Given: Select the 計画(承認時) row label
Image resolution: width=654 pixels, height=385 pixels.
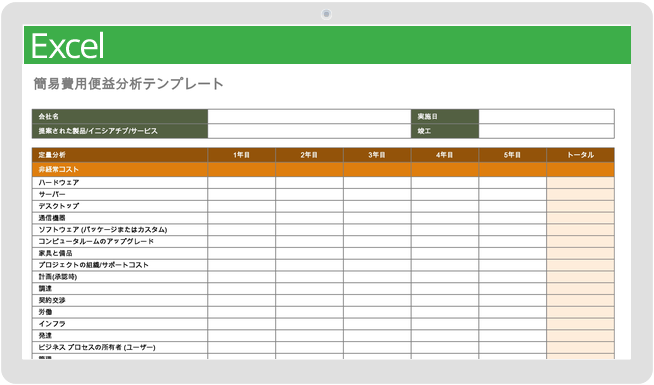Looking at the screenshot, I should [x=120, y=277].
